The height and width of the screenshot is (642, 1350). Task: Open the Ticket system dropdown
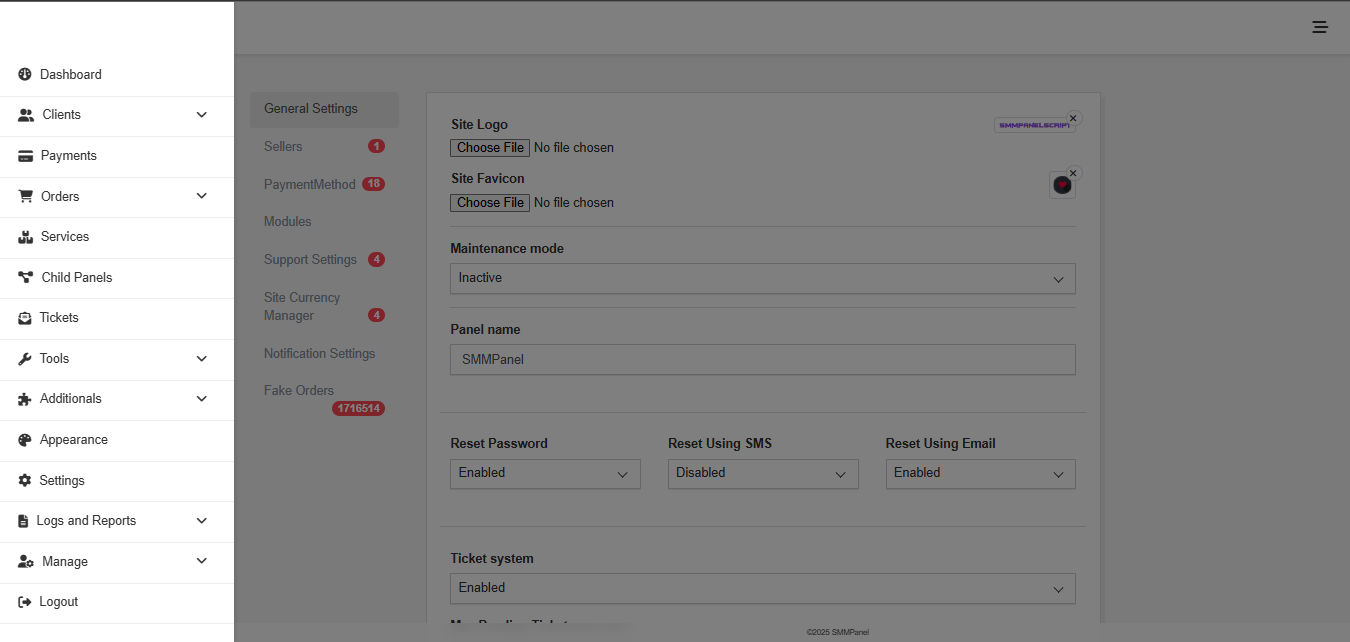click(762, 588)
